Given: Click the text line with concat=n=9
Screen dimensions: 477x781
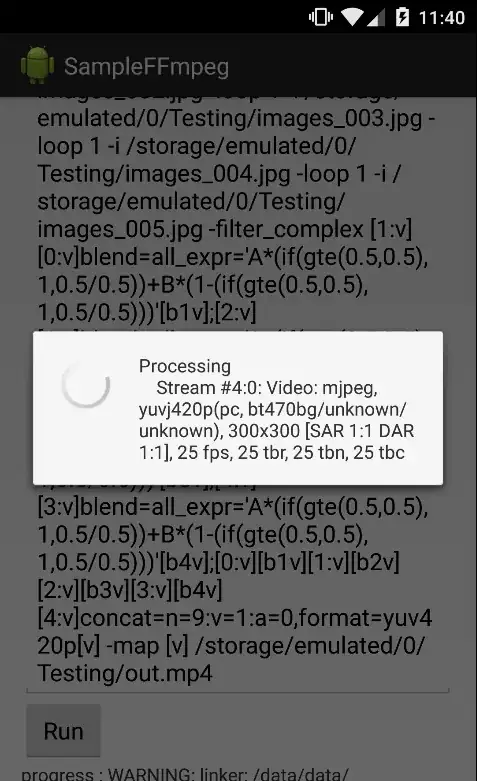Looking at the screenshot, I should (x=235, y=618).
